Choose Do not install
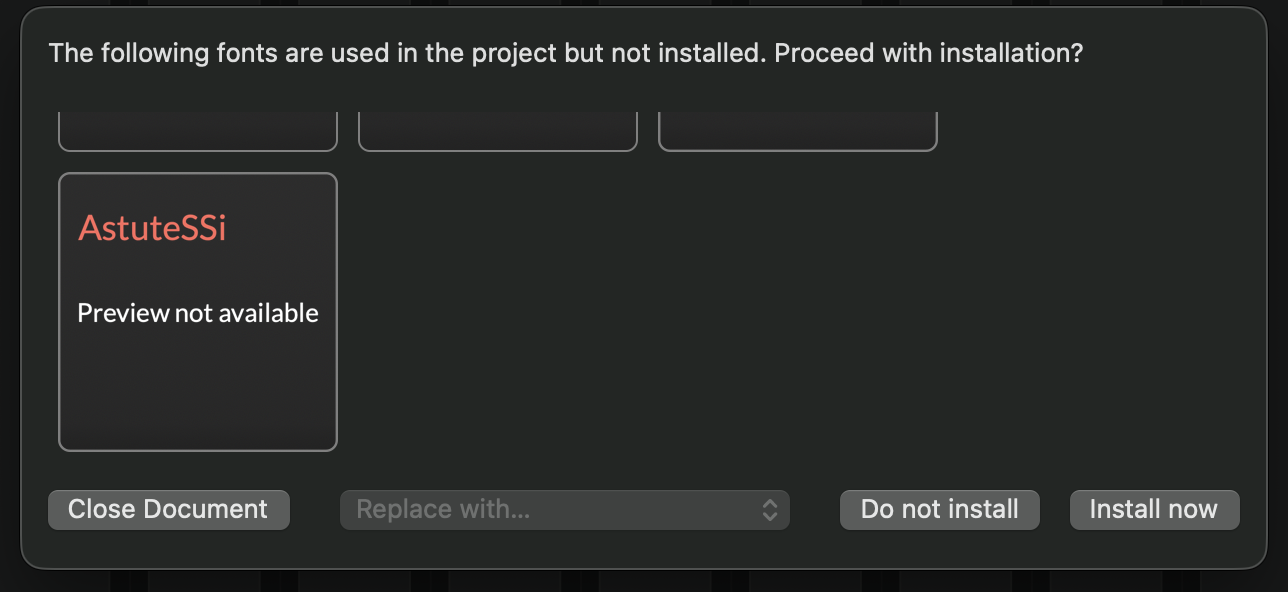 coord(939,509)
